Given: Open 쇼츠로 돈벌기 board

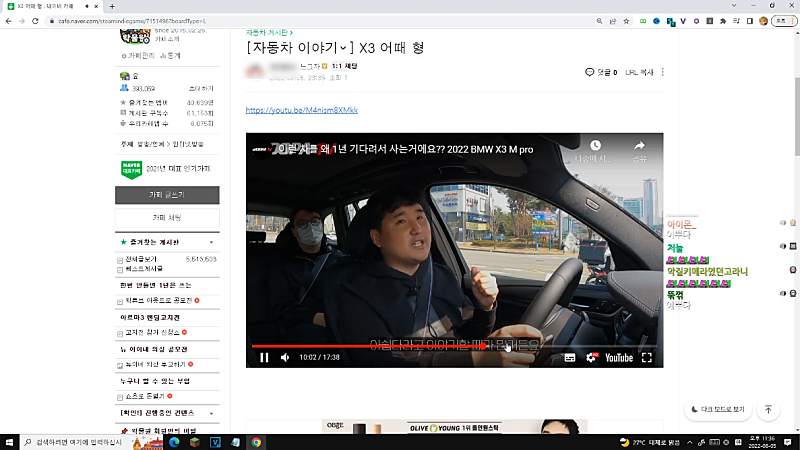Looking at the screenshot, I should pos(145,396).
